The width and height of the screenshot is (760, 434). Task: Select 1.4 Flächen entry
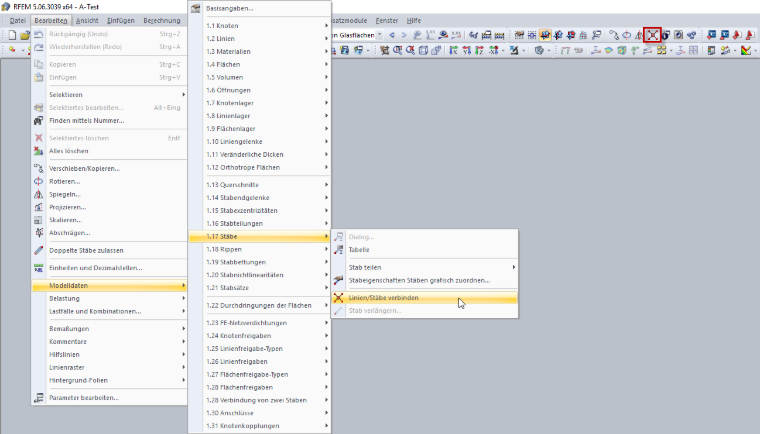(x=260, y=64)
